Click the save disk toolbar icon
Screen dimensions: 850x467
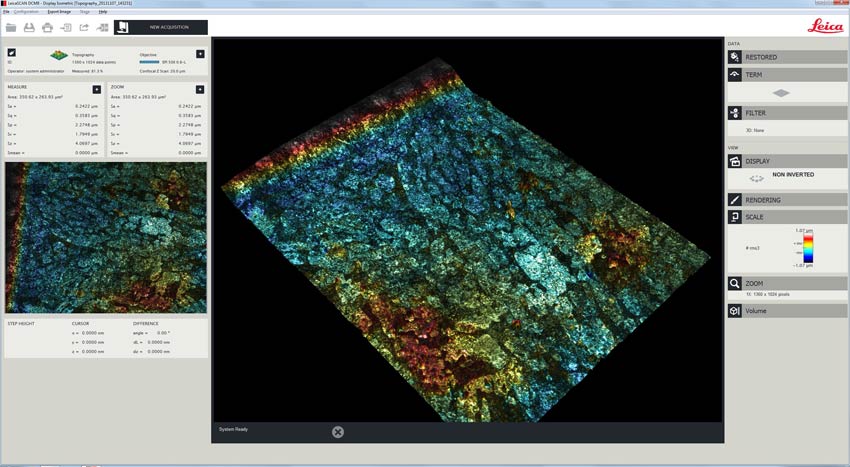[30, 27]
